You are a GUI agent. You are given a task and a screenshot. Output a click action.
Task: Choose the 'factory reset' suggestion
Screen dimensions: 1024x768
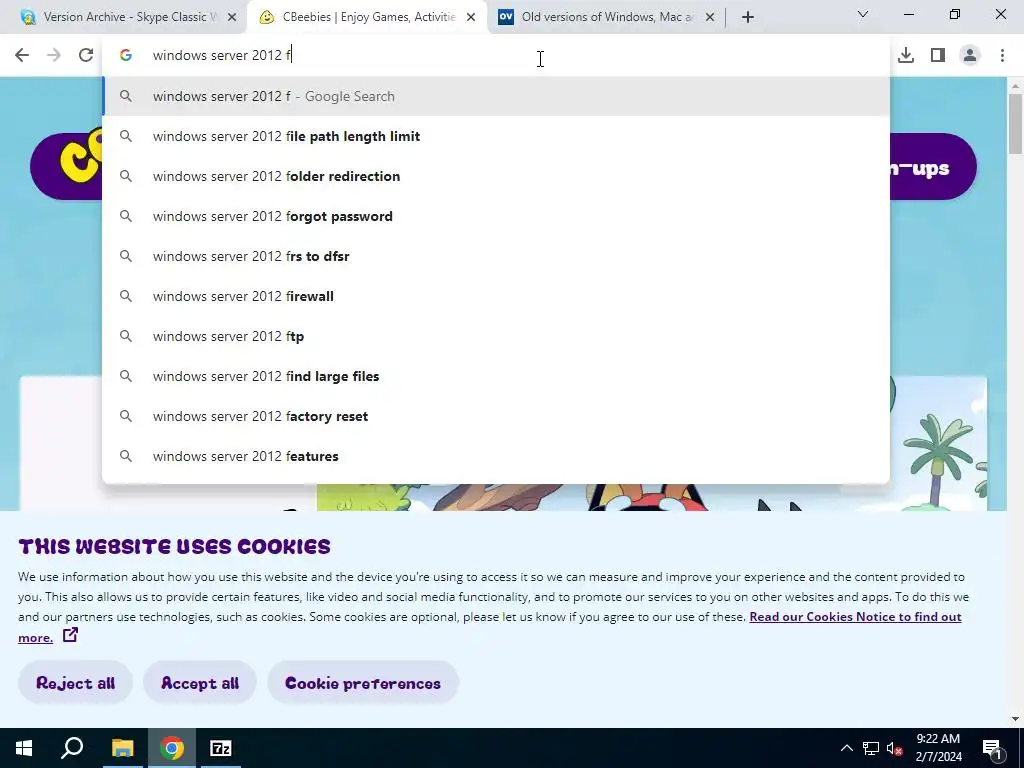coord(496,416)
